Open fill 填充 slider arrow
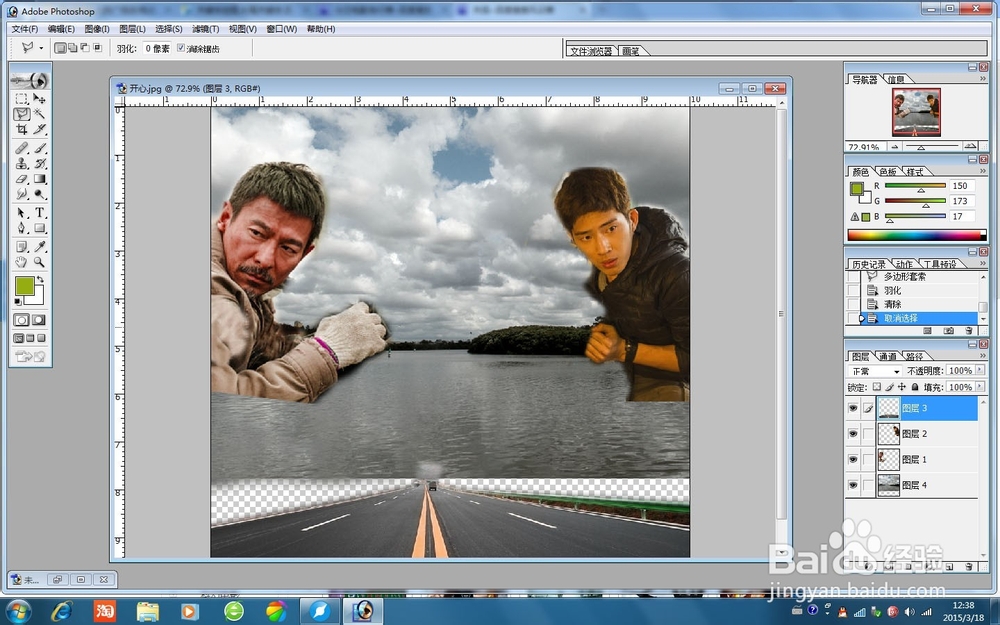Image resolution: width=1000 pixels, height=625 pixels. point(980,387)
